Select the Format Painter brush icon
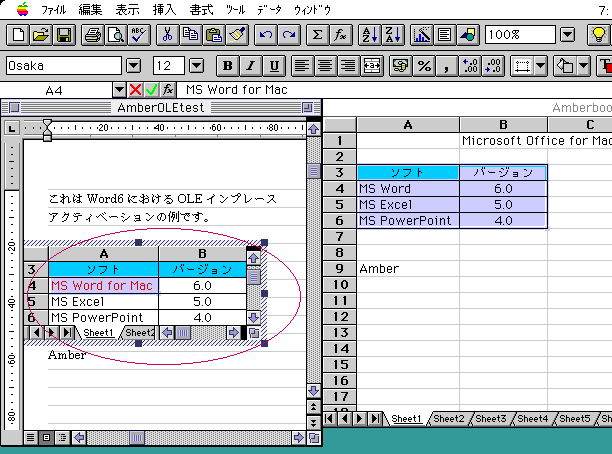This screenshot has height=454, width=612. tap(237, 35)
